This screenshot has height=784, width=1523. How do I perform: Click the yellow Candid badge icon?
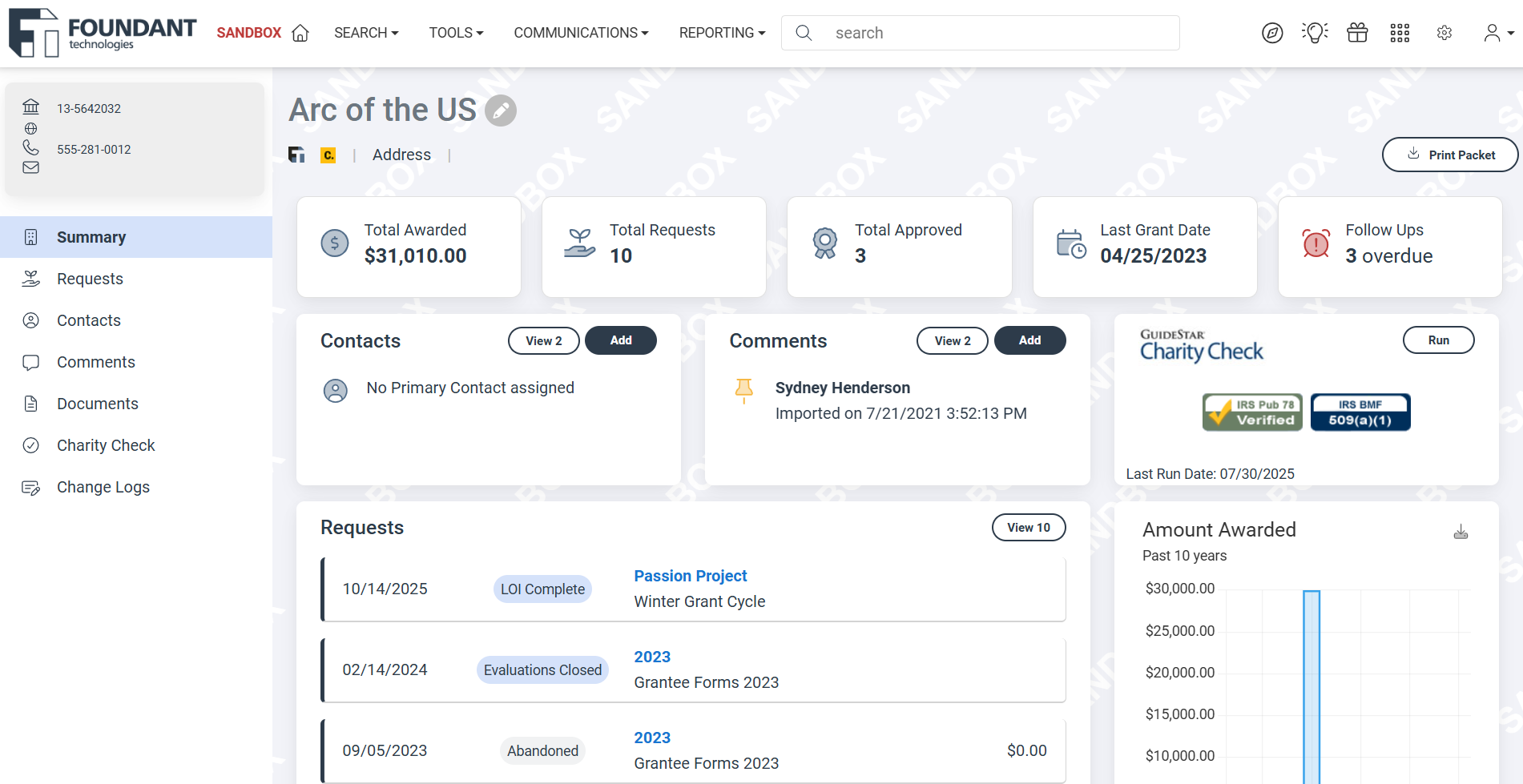[328, 155]
